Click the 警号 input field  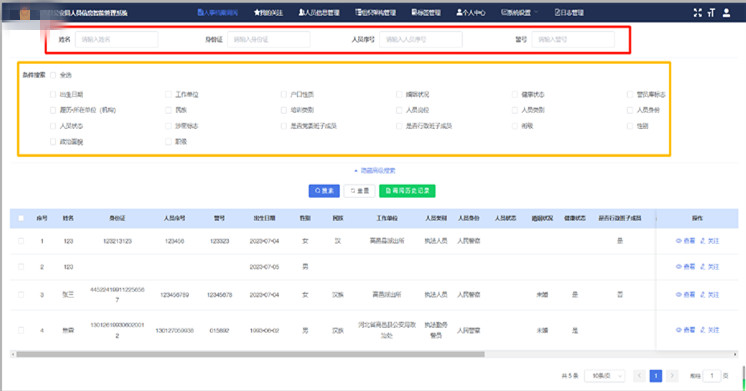tap(573, 39)
